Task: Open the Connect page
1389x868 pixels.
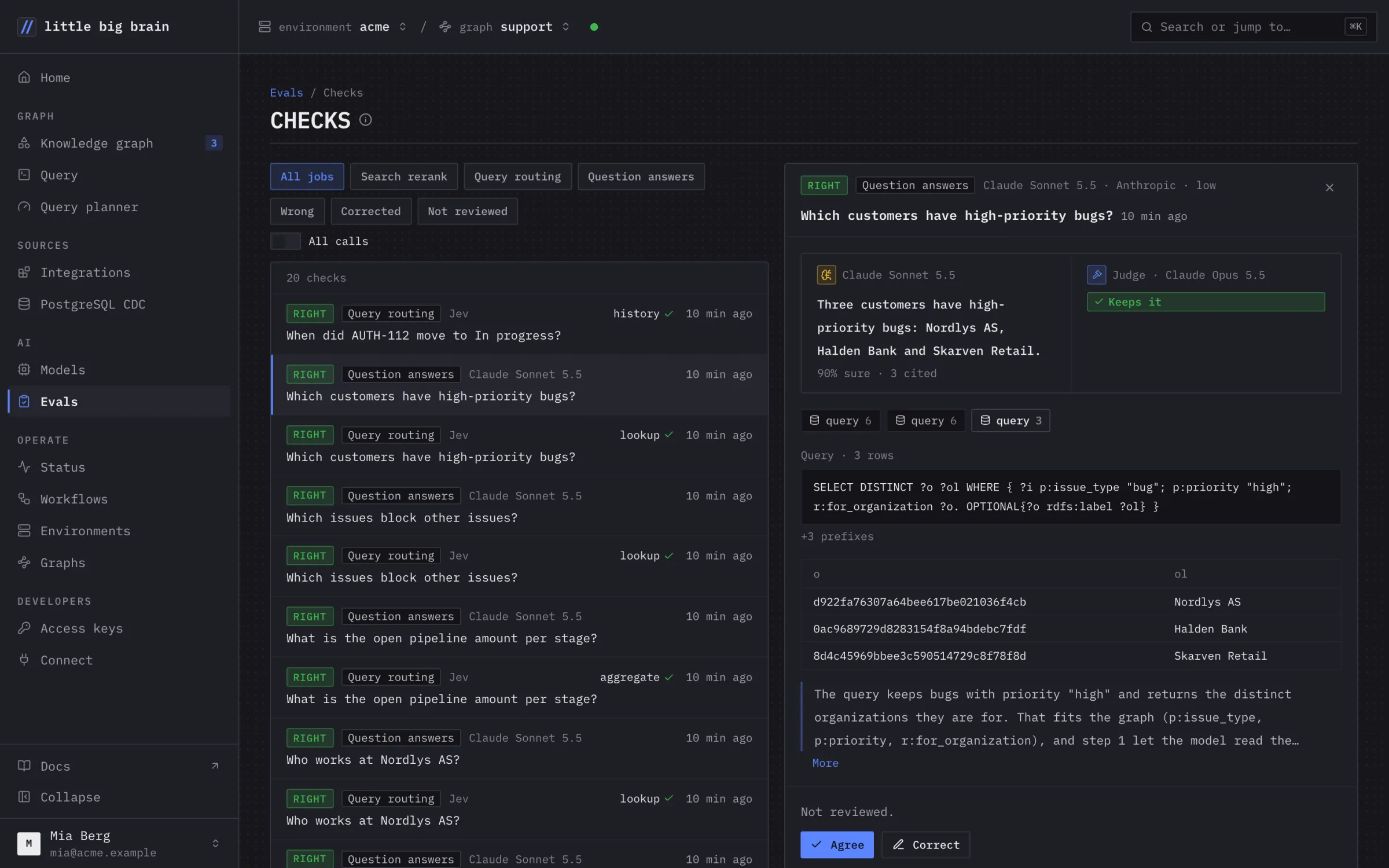Action: (119, 660)
